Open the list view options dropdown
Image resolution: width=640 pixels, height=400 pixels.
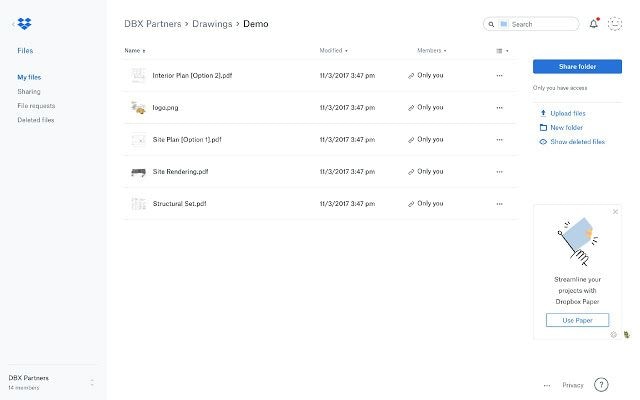pos(502,50)
